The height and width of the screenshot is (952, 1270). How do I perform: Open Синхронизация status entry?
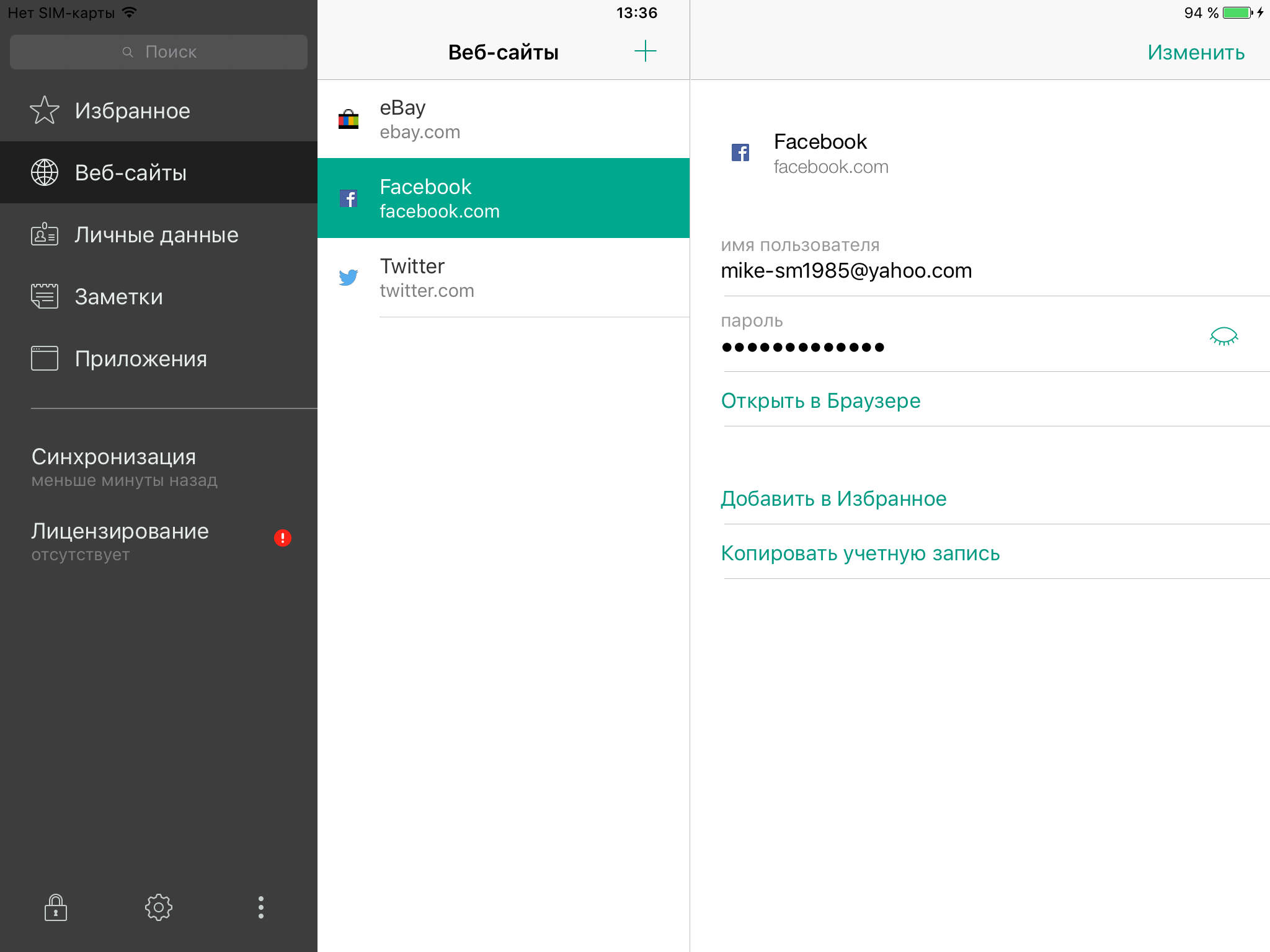[124, 467]
